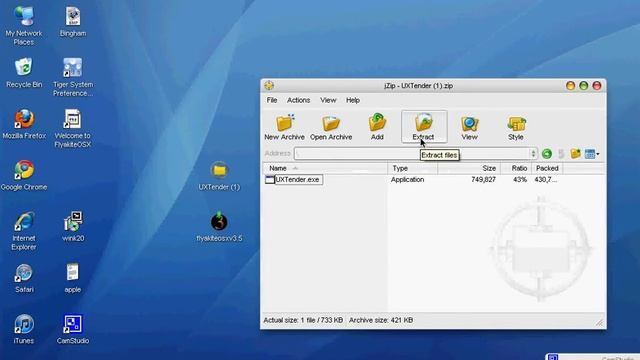Click the Add files toolbar icon
Viewport: 640px width, 360px height.
377,122
